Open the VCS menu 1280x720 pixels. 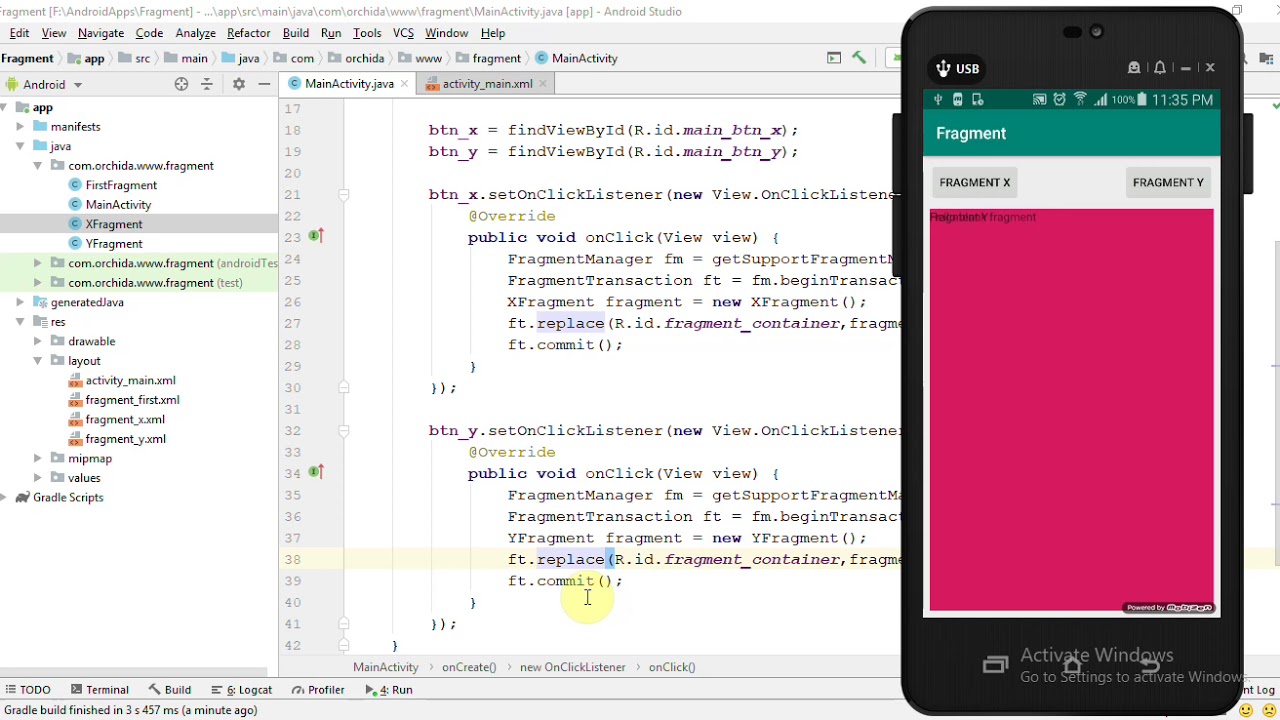click(x=403, y=33)
